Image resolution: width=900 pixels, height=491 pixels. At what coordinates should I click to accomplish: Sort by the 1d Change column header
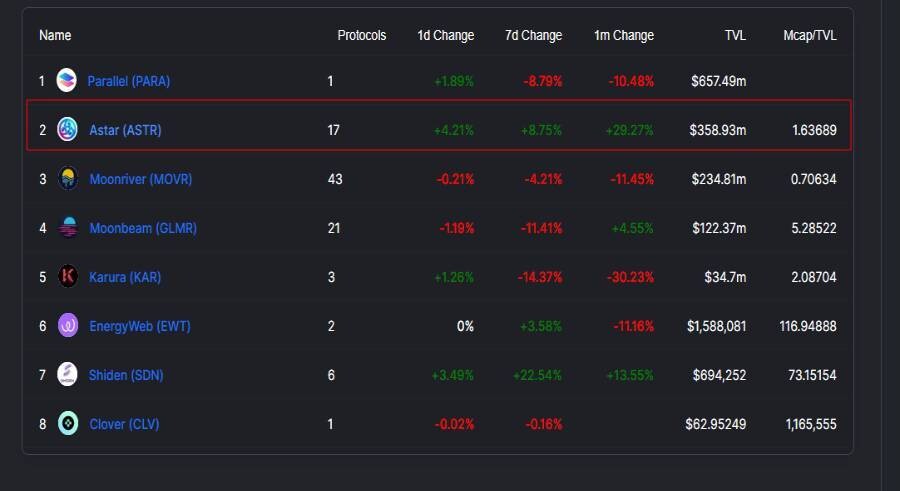point(445,36)
